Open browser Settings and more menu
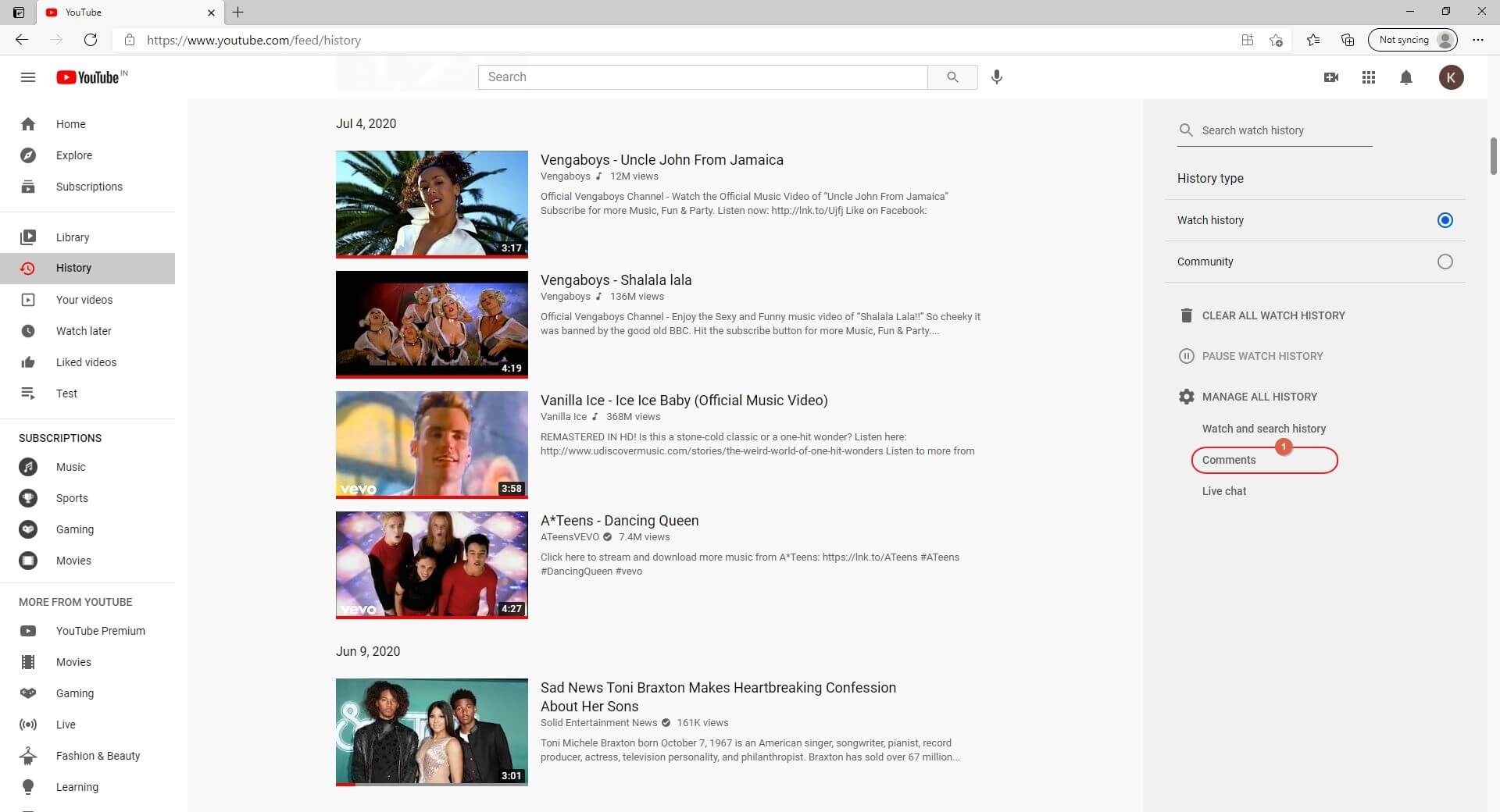This screenshot has width=1500, height=812. coord(1477,40)
